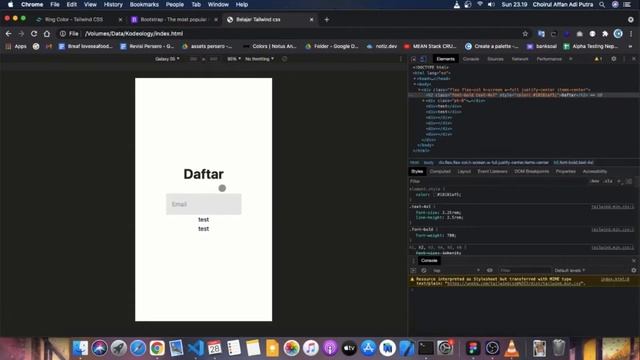Reload the page with the refresh icon
Image resolution: width=640 pixels, height=360 pixels.
(x=34, y=33)
